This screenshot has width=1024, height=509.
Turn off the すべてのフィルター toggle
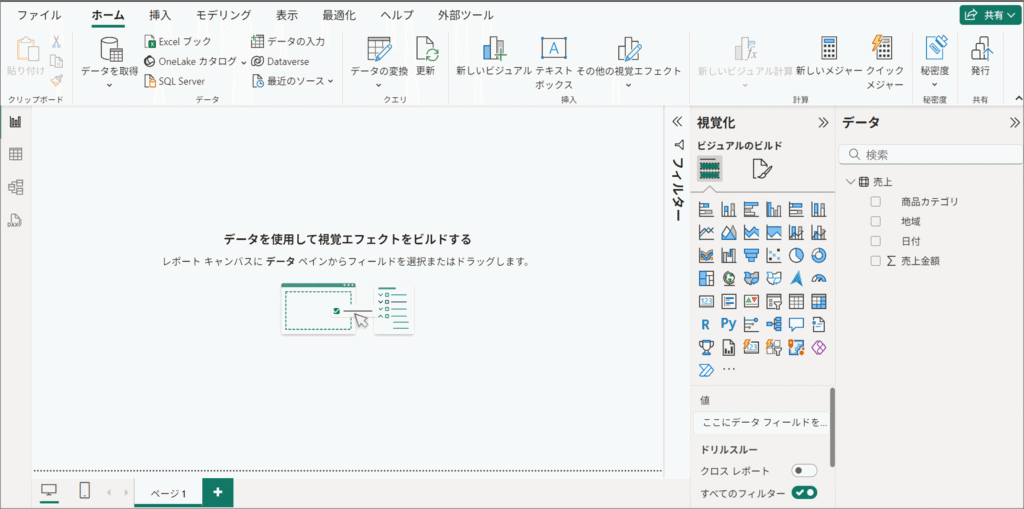coord(804,493)
